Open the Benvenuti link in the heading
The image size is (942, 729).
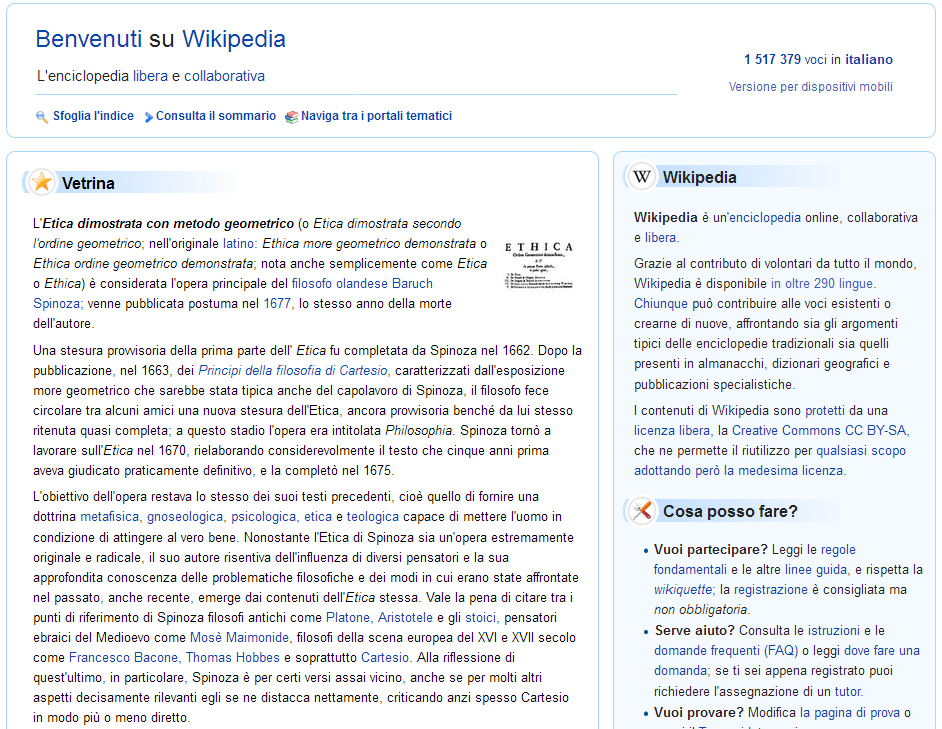[88, 39]
